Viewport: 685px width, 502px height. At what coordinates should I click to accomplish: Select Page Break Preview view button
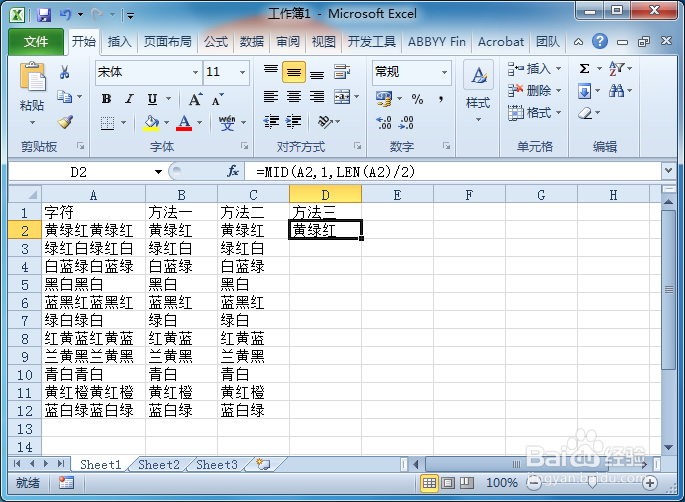467,483
